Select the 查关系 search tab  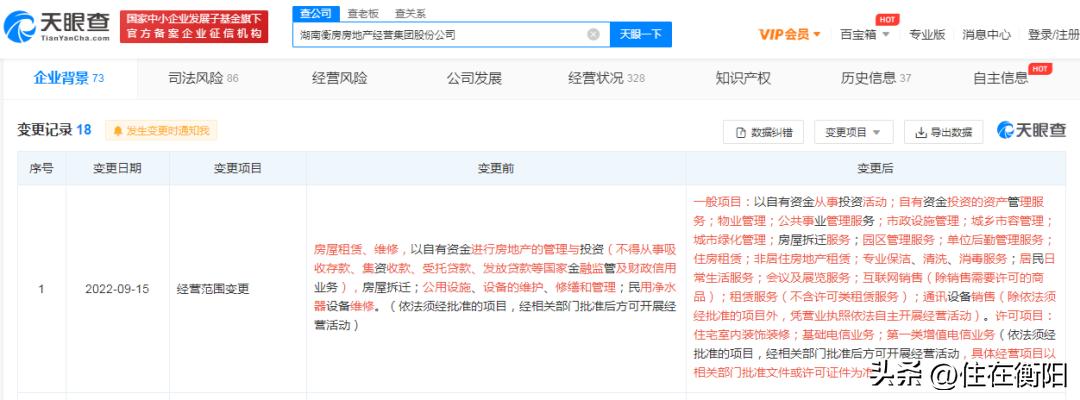410,13
